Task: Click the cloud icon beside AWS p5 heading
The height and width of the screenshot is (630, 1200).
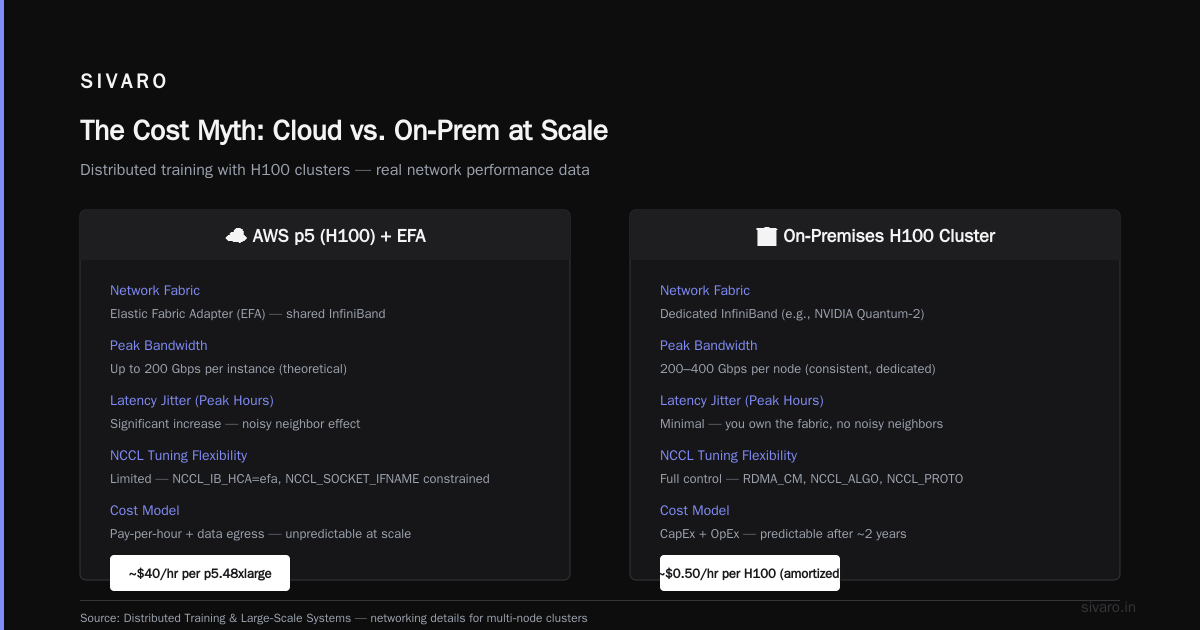Action: point(236,236)
